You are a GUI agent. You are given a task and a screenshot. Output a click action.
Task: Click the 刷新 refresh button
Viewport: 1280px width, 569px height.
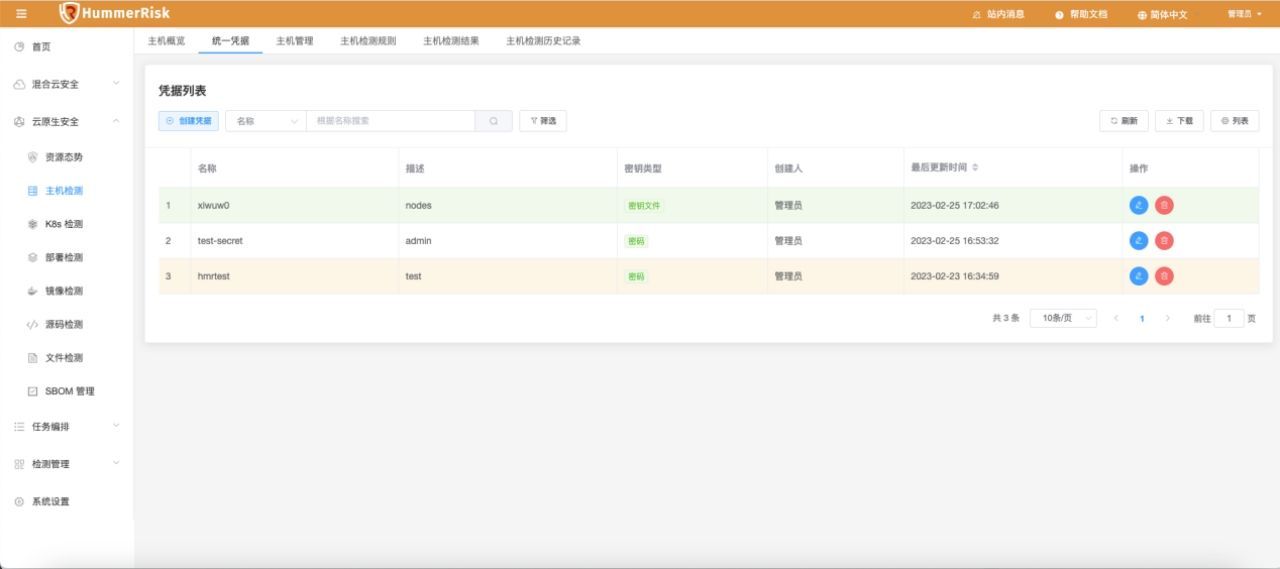pos(1124,121)
